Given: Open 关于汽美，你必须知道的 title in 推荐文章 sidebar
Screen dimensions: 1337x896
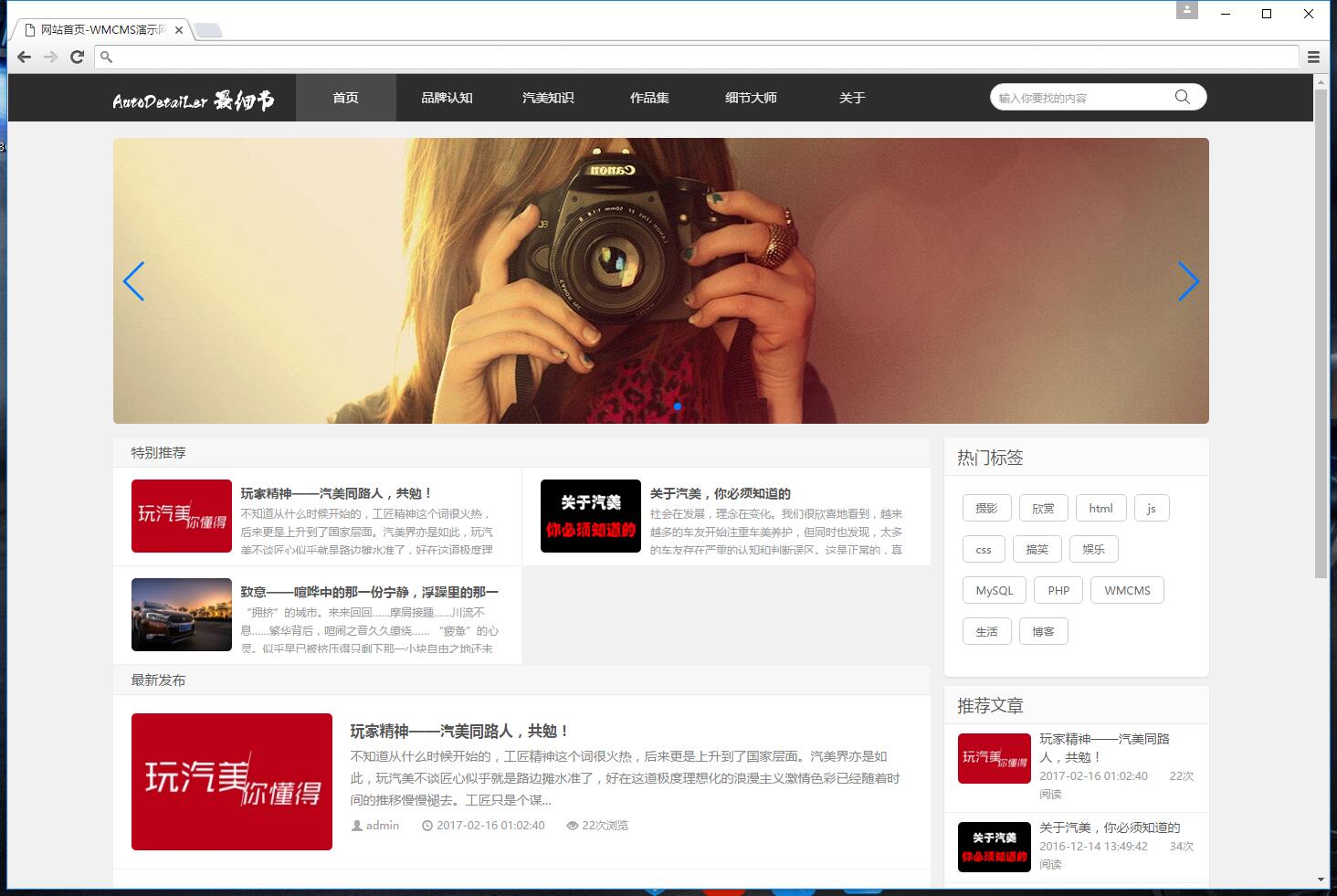Looking at the screenshot, I should [x=1110, y=827].
